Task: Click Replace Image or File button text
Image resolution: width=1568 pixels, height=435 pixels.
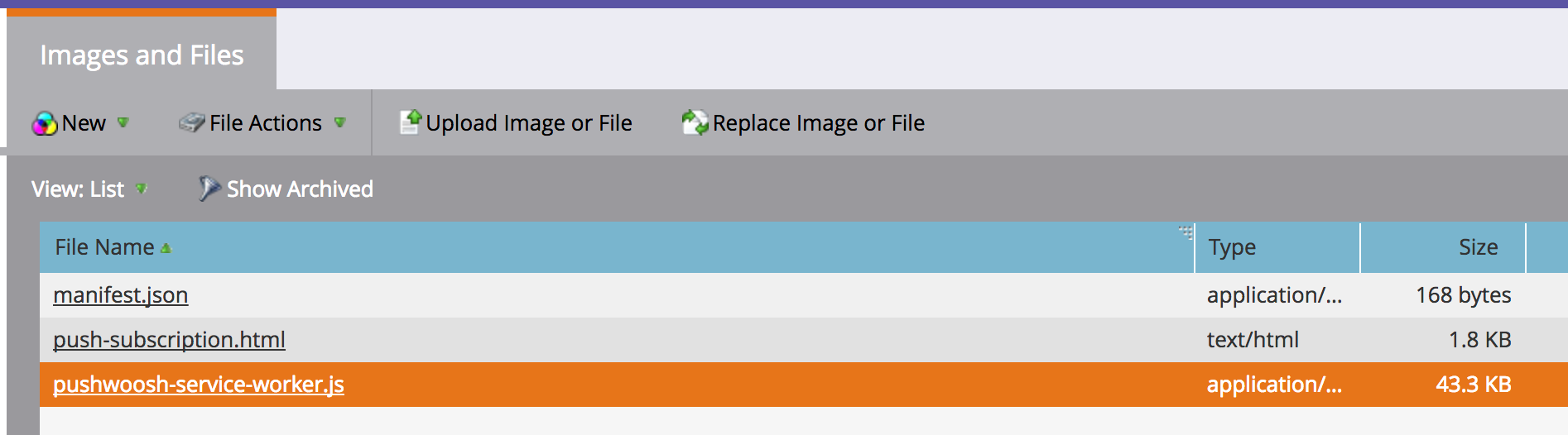Action: coord(819,123)
